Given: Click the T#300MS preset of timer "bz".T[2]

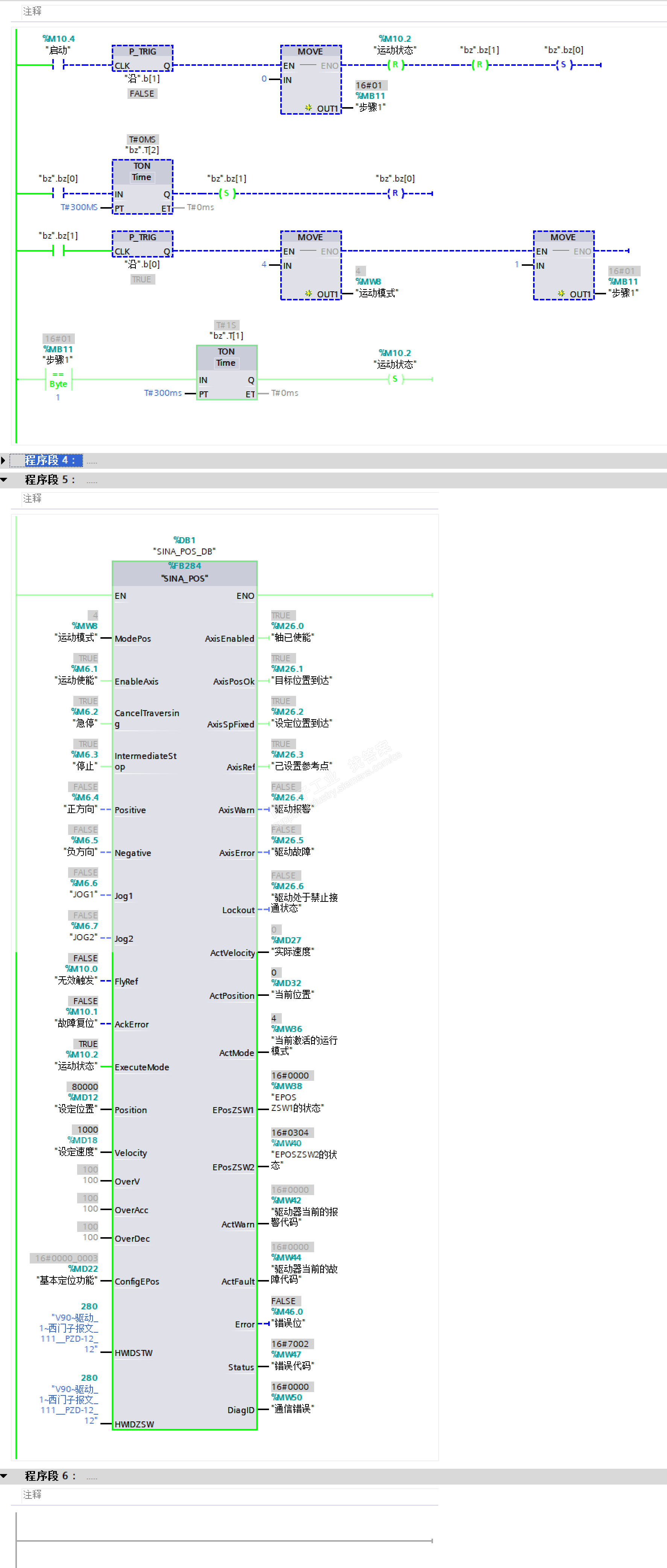Looking at the screenshot, I should point(79,207).
